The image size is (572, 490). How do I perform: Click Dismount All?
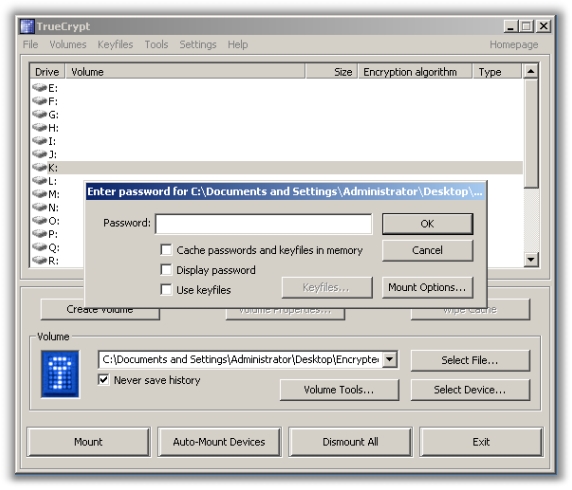350,442
